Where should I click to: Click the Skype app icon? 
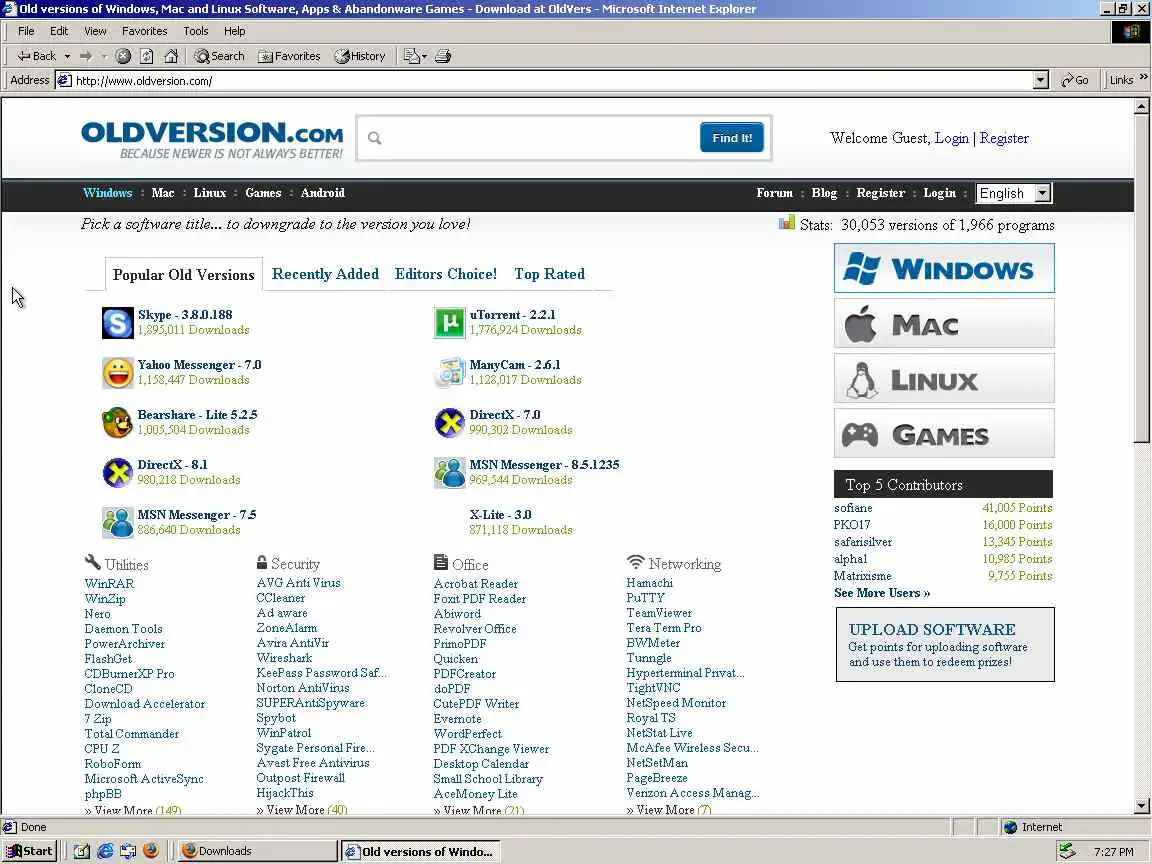point(118,323)
